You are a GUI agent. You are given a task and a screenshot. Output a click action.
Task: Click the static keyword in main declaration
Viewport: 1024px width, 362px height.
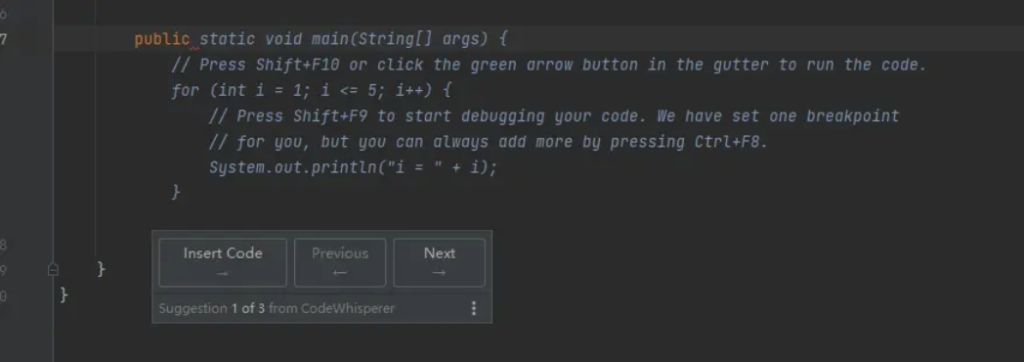click(x=227, y=39)
